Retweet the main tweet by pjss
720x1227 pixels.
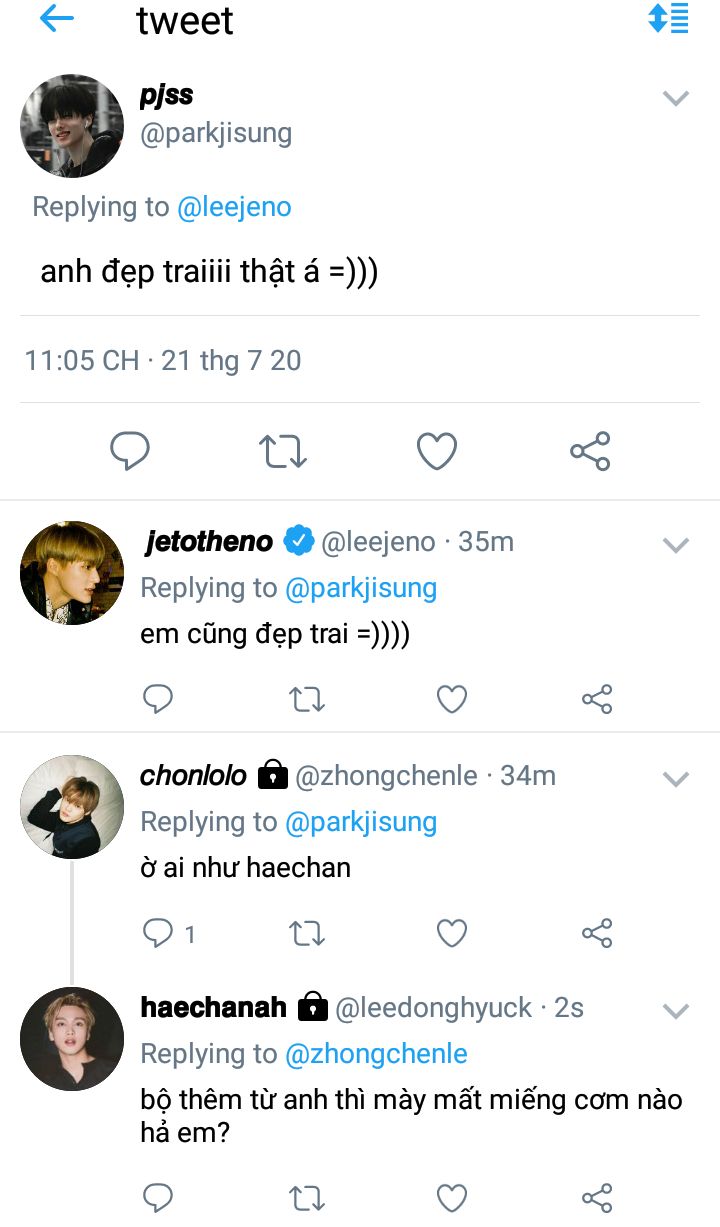click(x=283, y=452)
